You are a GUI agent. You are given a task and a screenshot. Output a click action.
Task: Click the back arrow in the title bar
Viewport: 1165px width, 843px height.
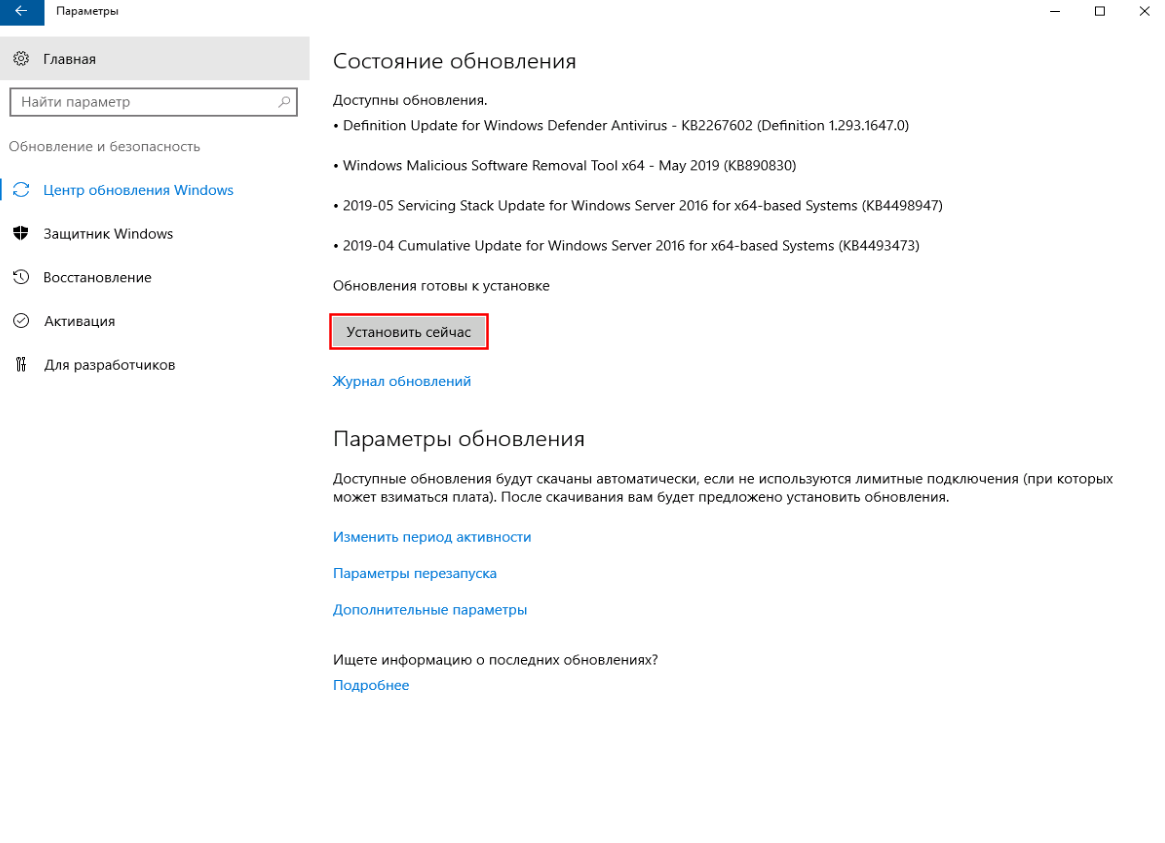[x=21, y=11]
